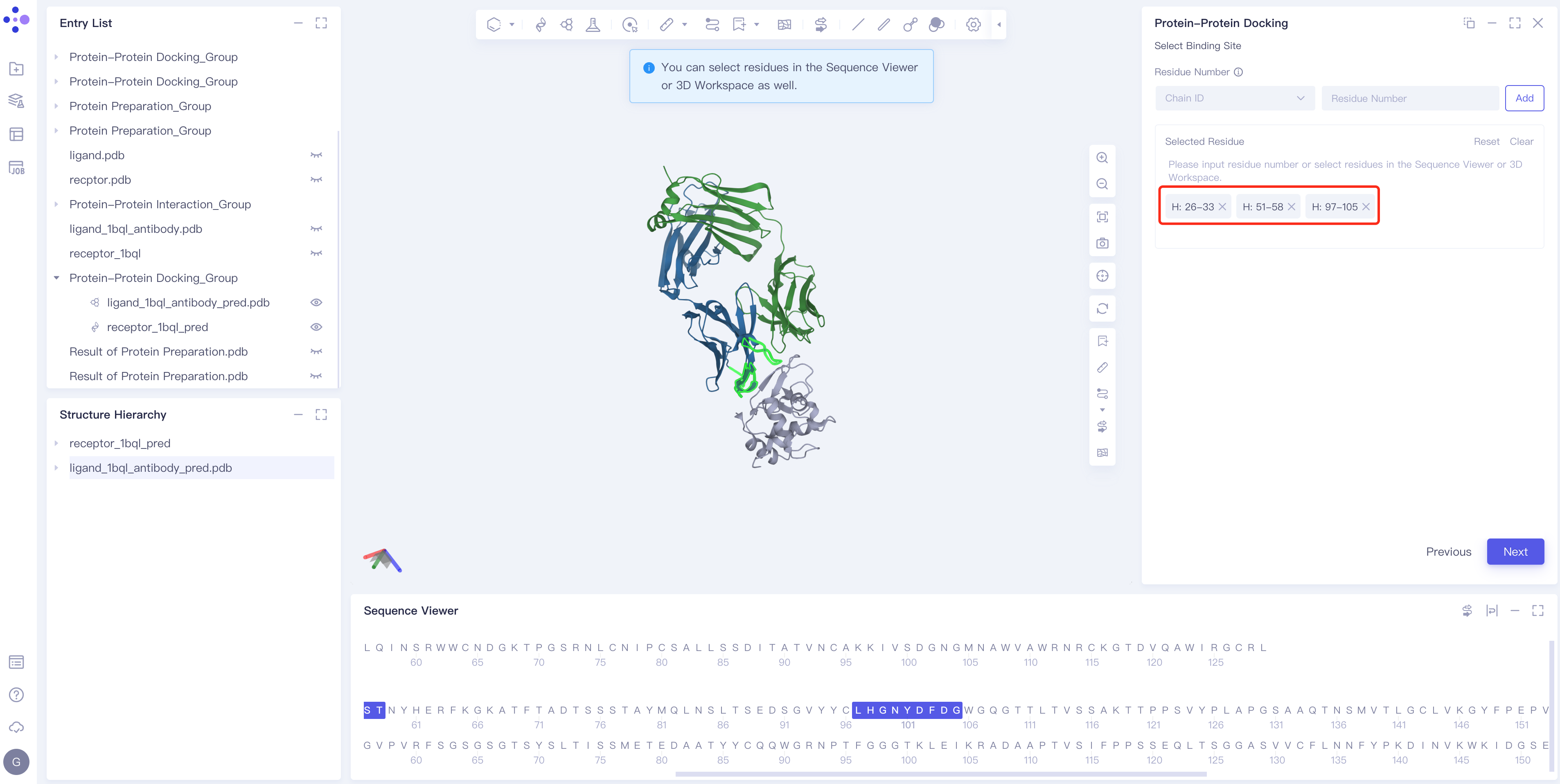Zoom in on the 3D workspace
The height and width of the screenshot is (784, 1560).
1102,158
